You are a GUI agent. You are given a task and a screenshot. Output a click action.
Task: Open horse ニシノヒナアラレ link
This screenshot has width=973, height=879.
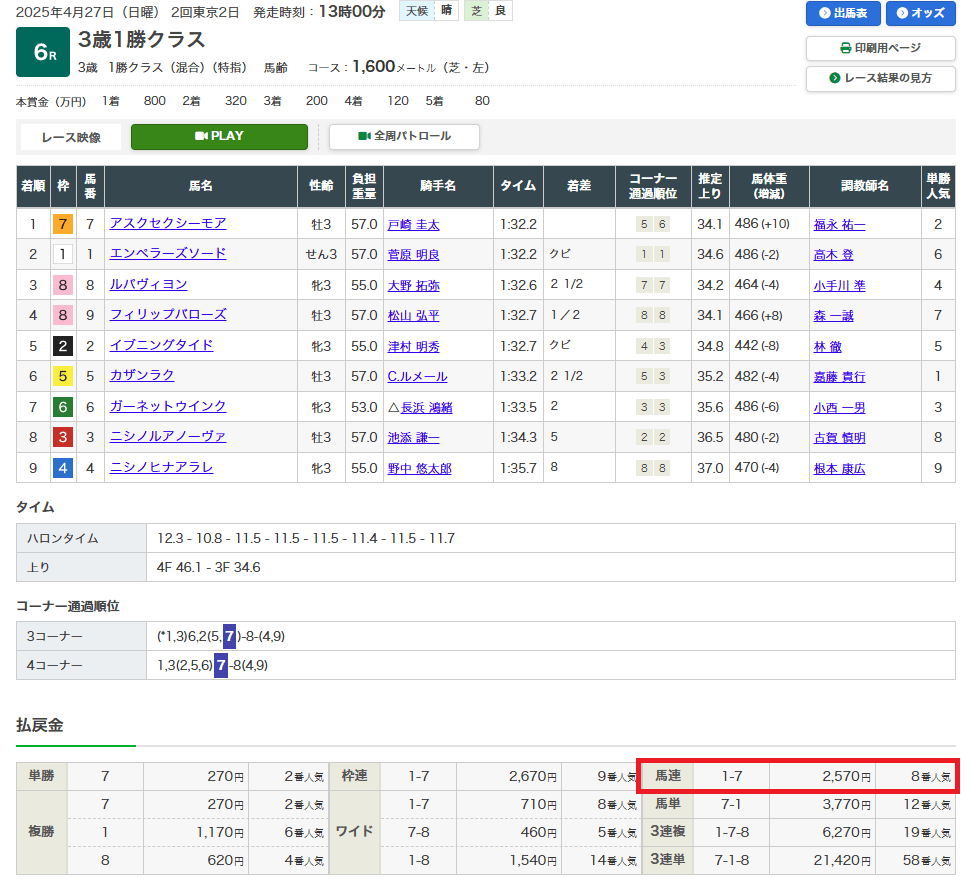click(161, 468)
